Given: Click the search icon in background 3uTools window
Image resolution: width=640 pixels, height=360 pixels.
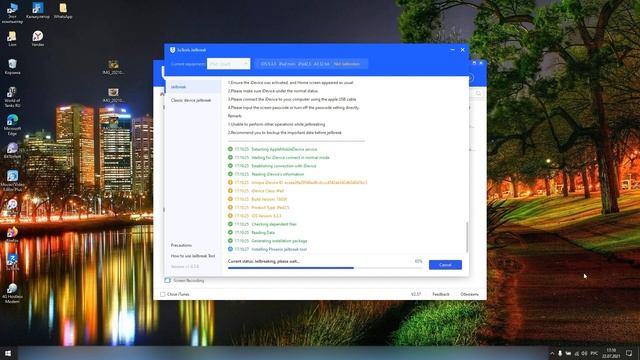Looking at the screenshot, I should [x=478, y=93].
